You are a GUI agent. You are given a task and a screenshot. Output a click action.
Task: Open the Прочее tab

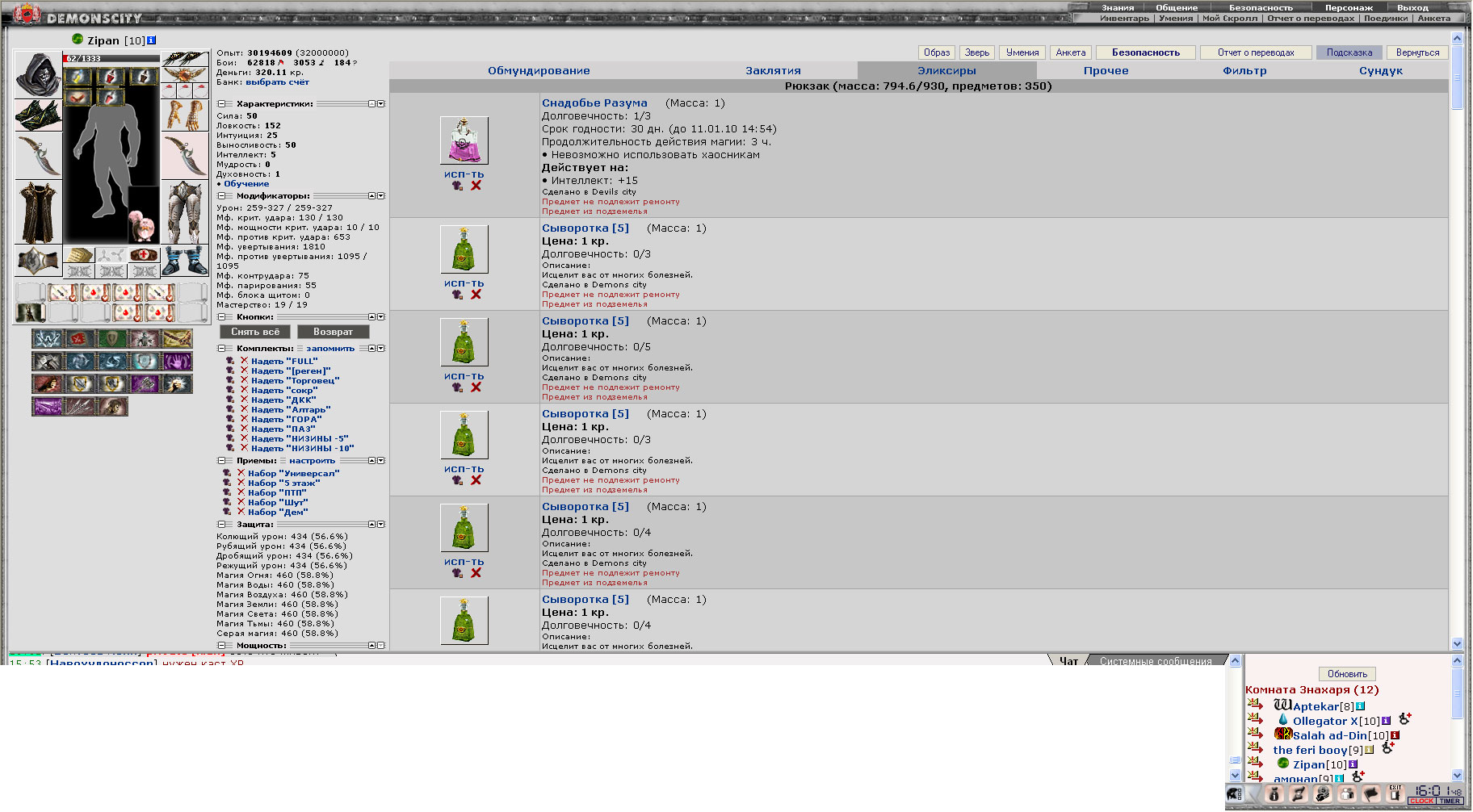[x=1106, y=71]
